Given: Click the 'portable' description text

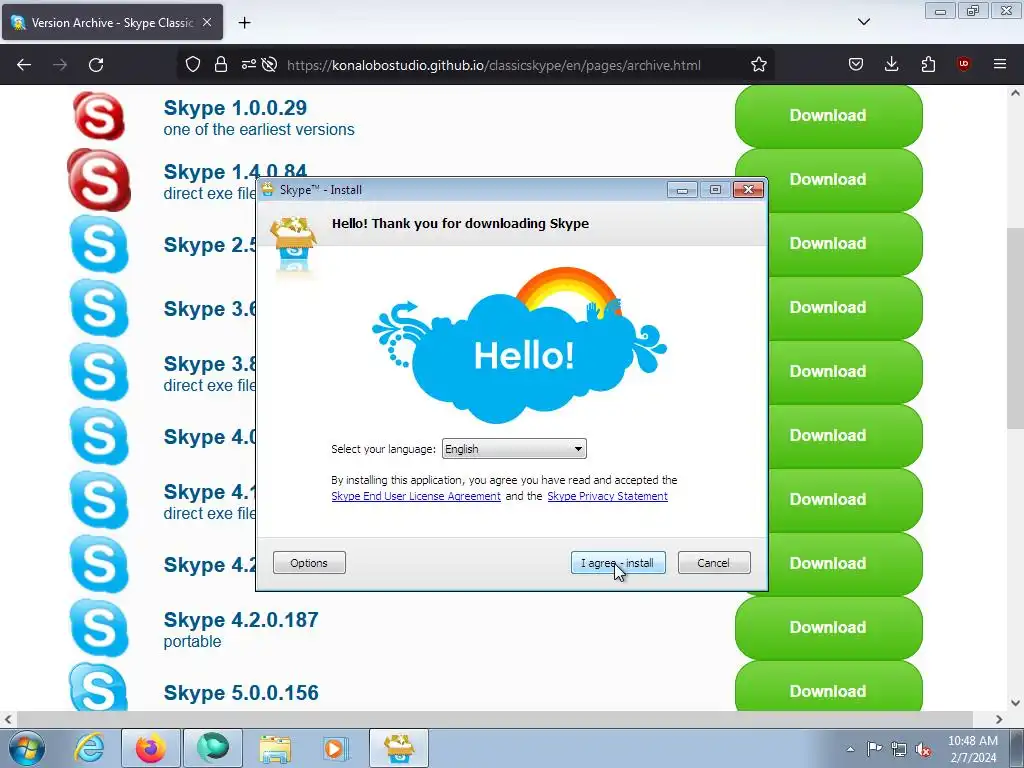Looking at the screenshot, I should 192,642.
